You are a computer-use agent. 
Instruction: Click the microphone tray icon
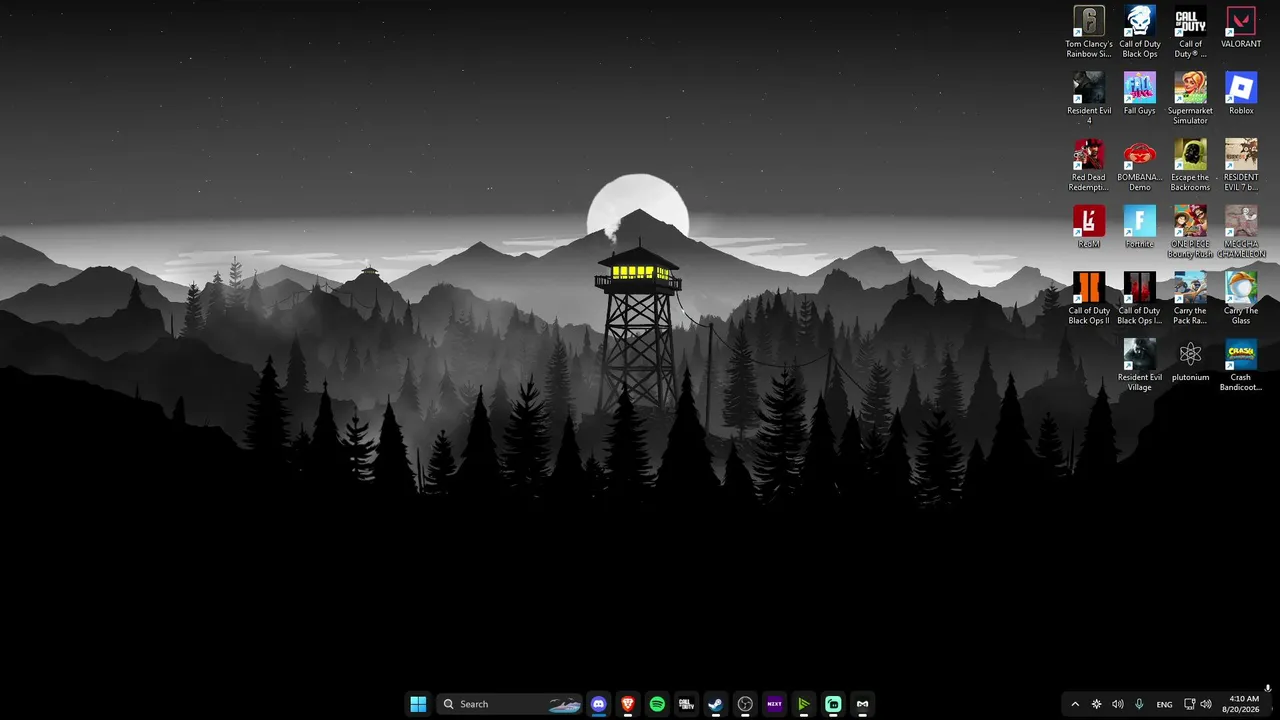pos(1139,704)
